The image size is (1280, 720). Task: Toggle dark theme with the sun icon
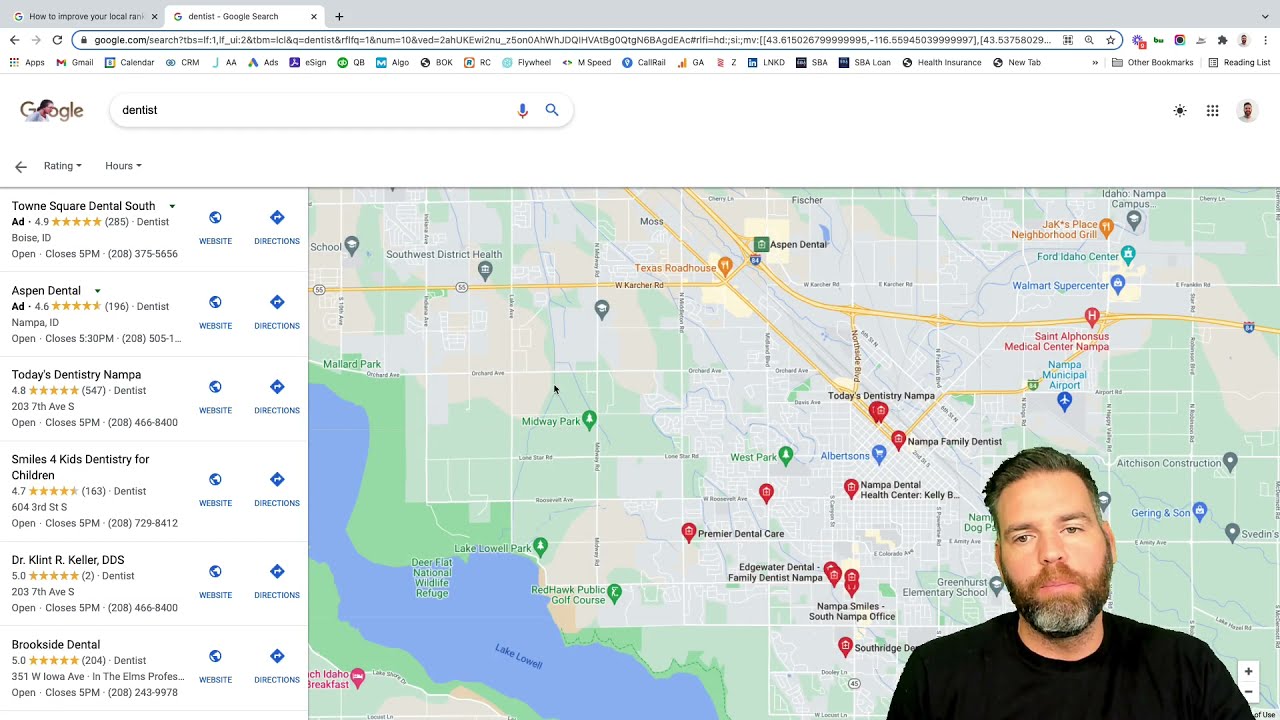point(1180,111)
